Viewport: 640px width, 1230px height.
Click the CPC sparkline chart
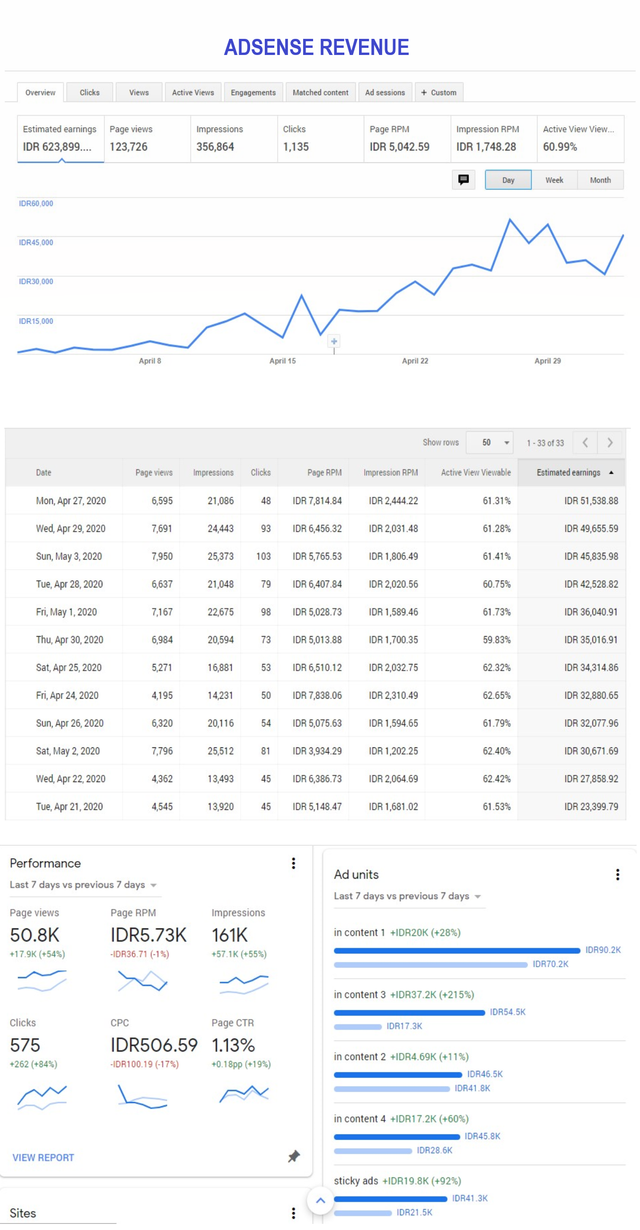(x=142, y=1097)
